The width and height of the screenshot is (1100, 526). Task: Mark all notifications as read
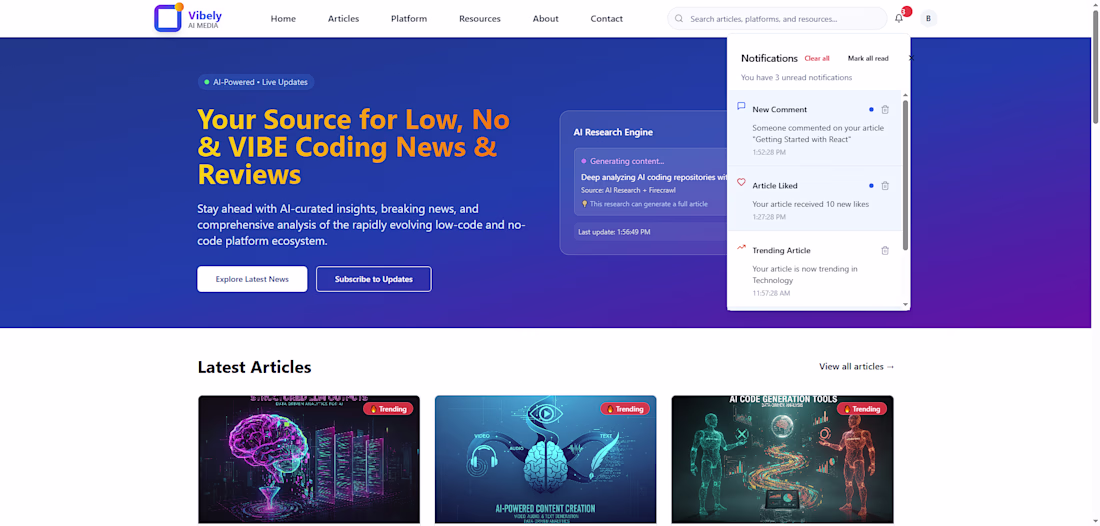tap(868, 58)
